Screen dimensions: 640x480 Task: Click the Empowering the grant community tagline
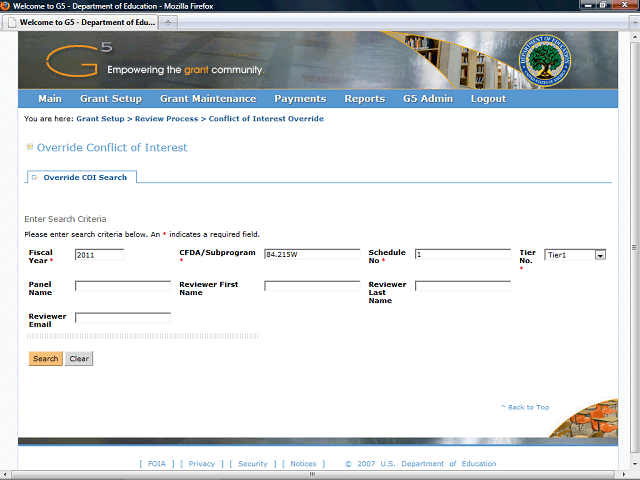click(186, 70)
